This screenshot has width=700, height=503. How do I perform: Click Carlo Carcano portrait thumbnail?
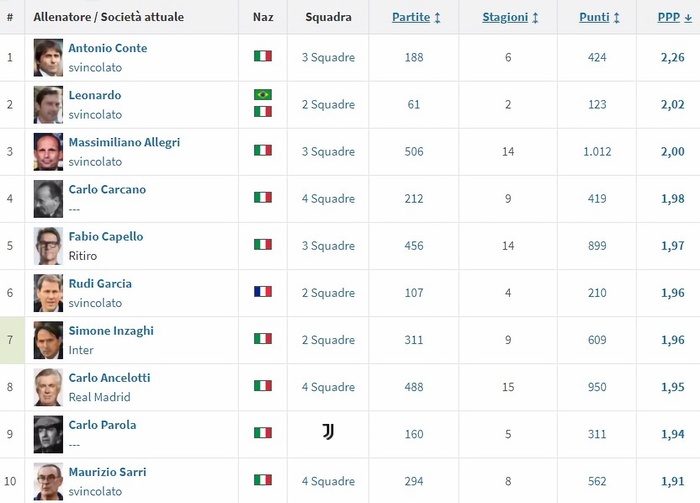(x=48, y=199)
